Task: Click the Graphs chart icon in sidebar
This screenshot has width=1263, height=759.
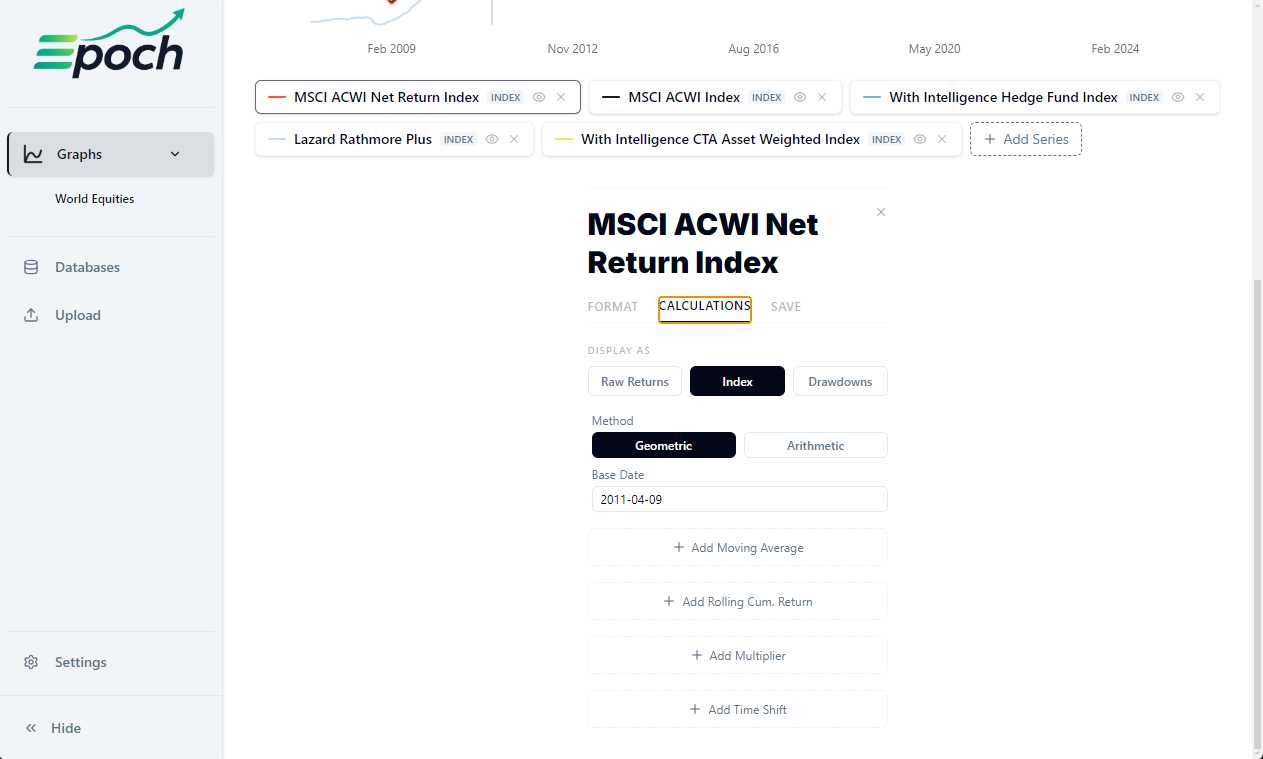Action: [x=33, y=154]
